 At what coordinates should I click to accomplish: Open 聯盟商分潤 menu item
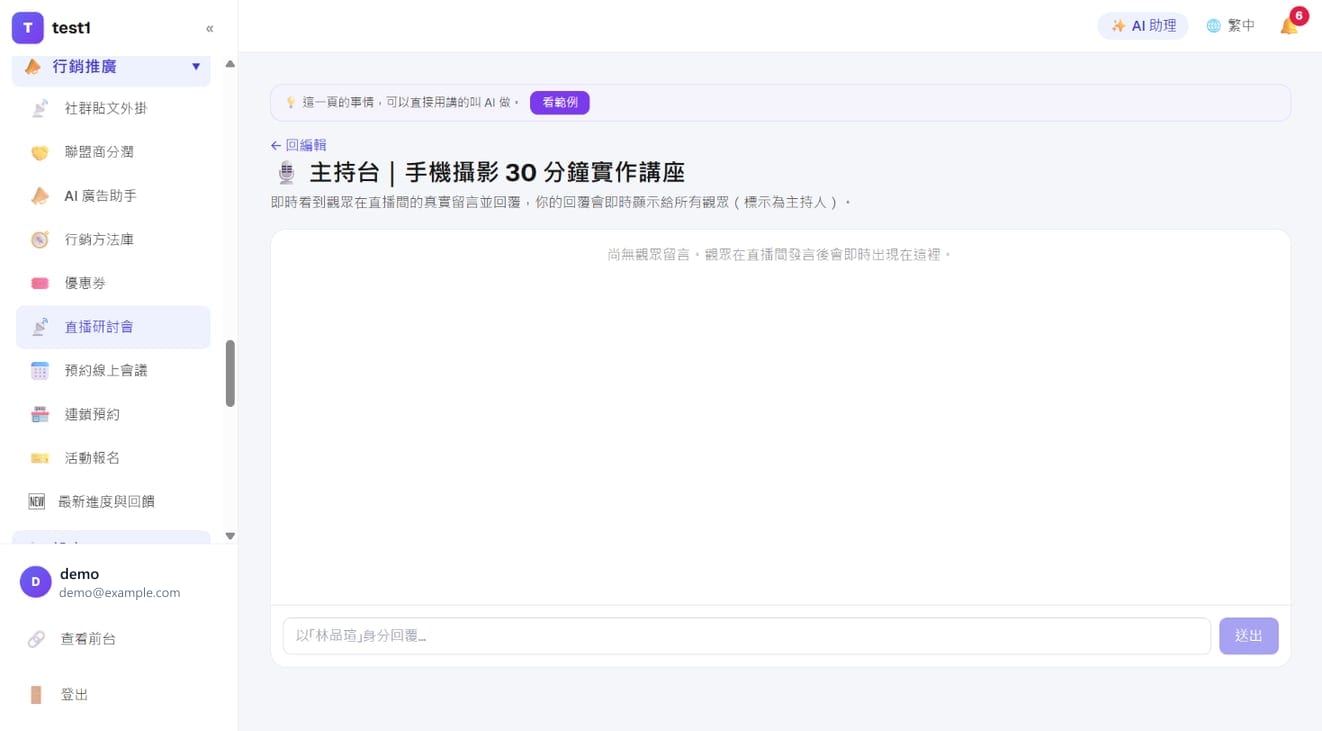[x=113, y=152]
